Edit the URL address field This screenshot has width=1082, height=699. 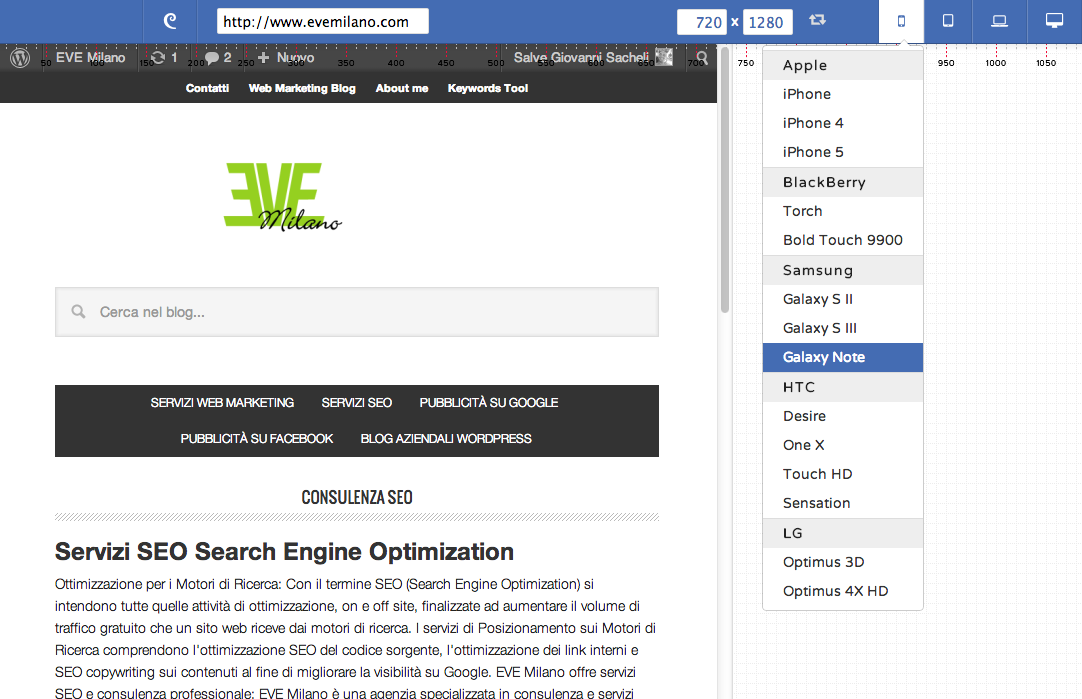(x=323, y=21)
